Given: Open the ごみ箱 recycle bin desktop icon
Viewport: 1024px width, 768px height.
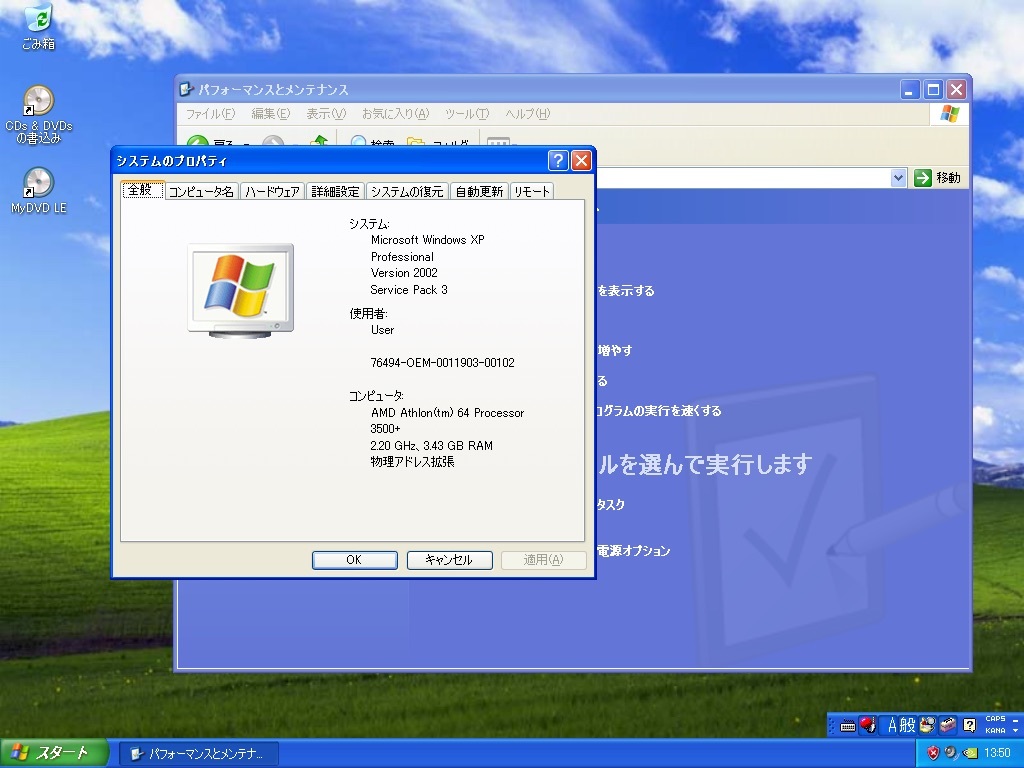Looking at the screenshot, I should click(x=39, y=26).
